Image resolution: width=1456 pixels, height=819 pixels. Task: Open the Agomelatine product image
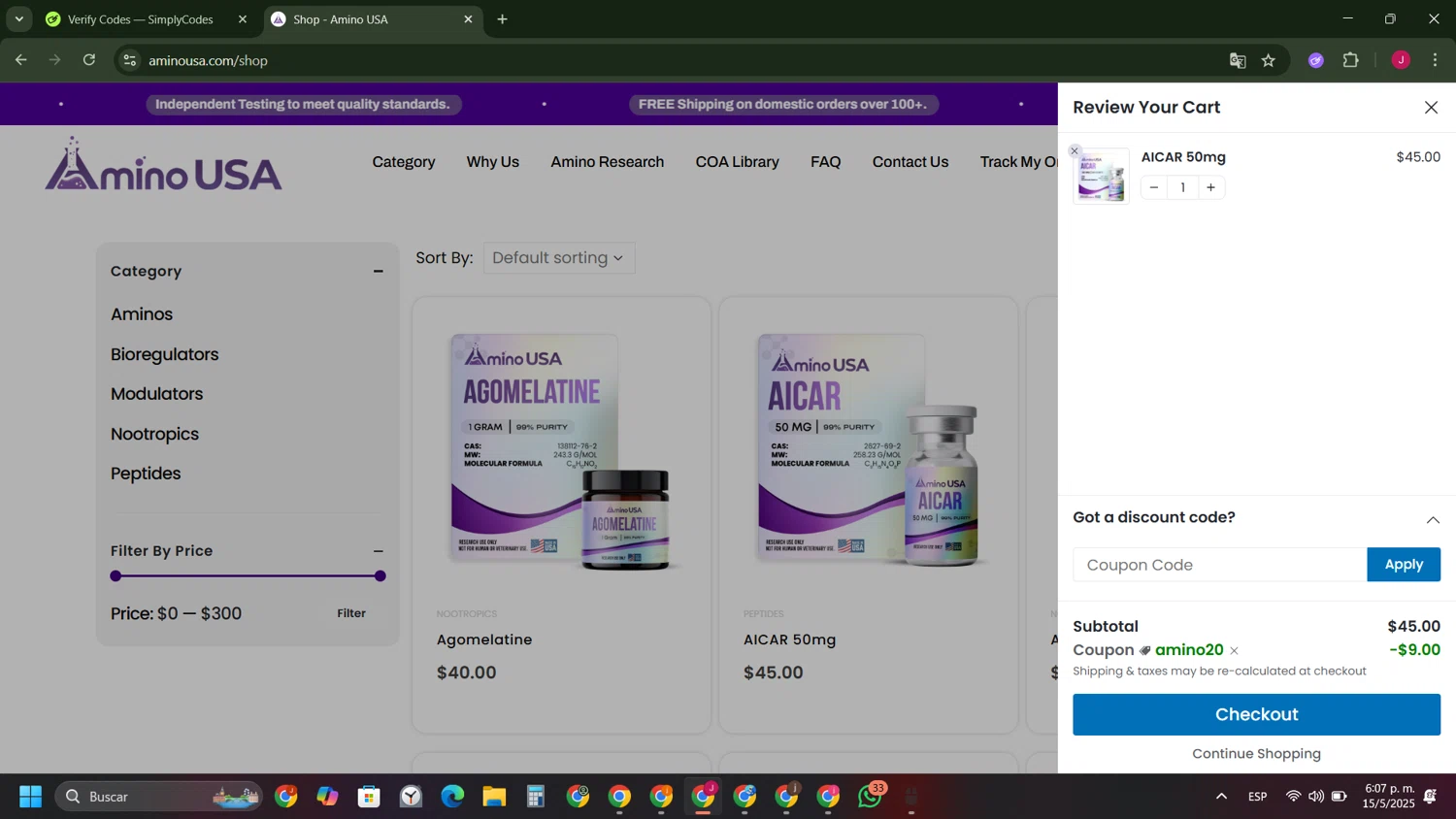pyautogui.click(x=561, y=450)
